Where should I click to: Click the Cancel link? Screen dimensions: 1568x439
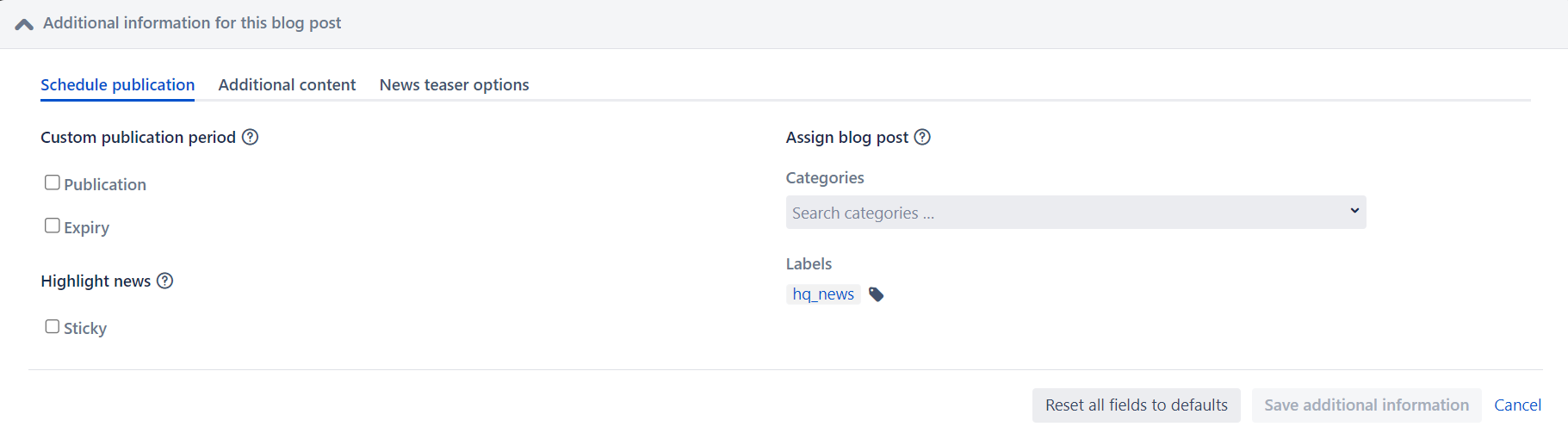(x=1517, y=405)
